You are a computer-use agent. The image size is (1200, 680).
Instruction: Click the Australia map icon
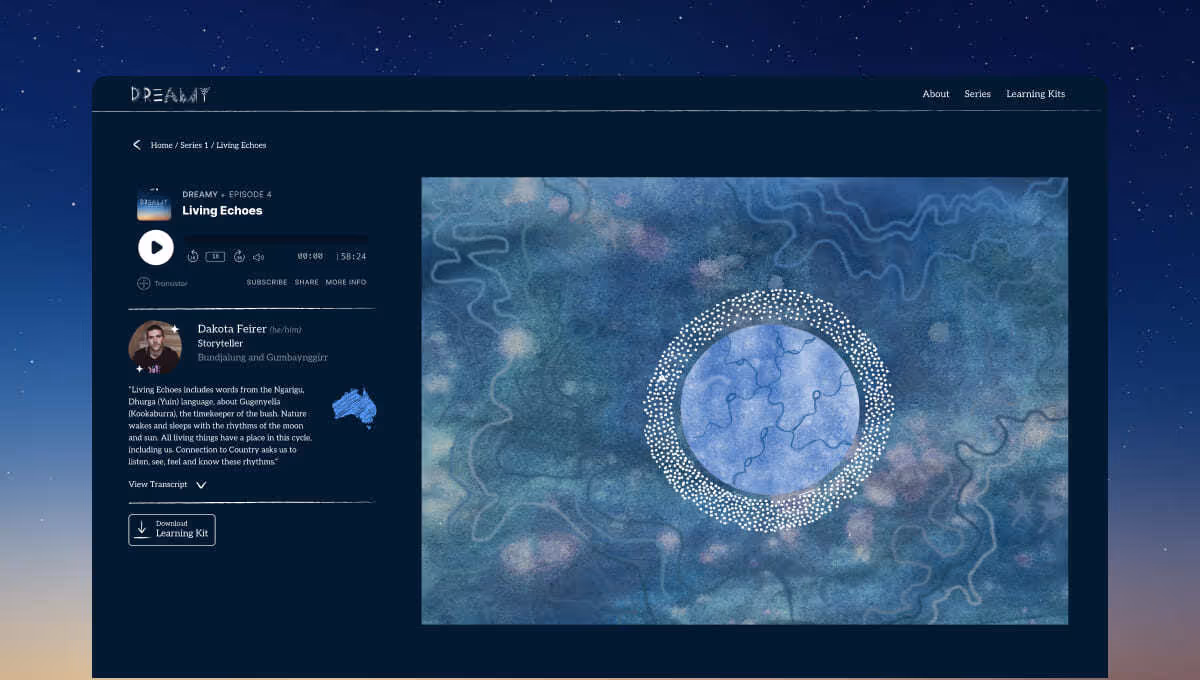354,407
